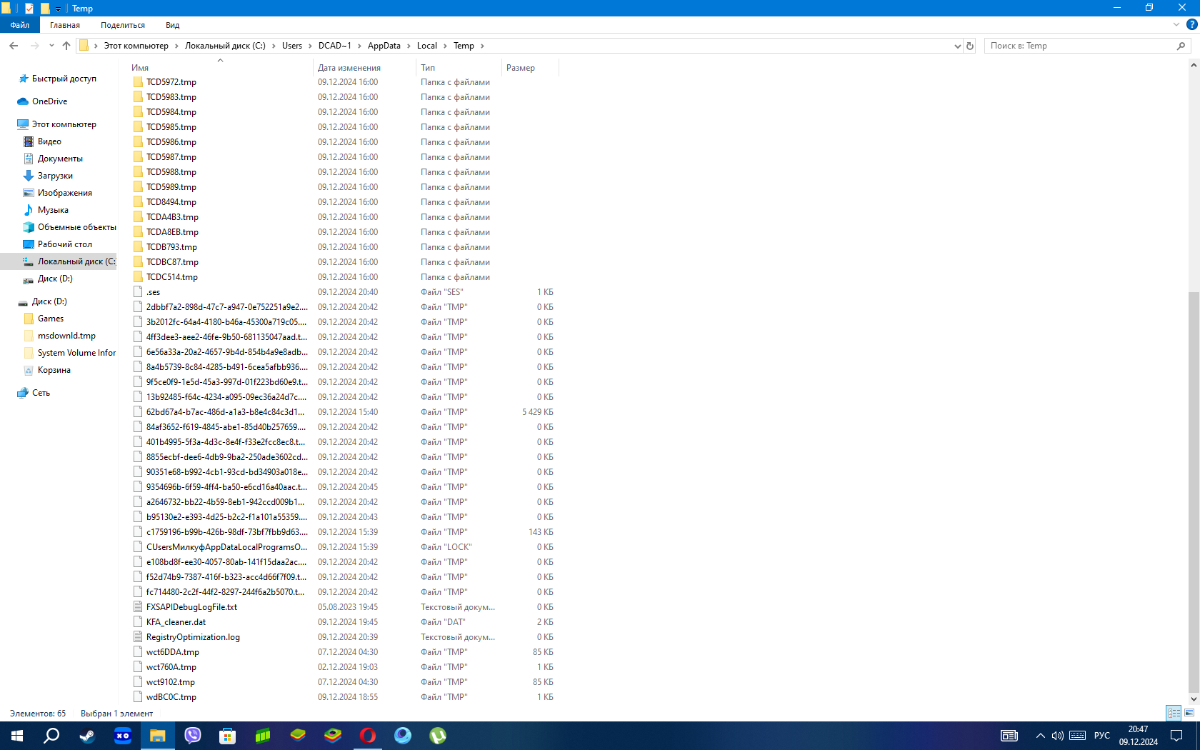Open Загрузки in the sidebar
The height and width of the screenshot is (750, 1200).
pos(55,176)
